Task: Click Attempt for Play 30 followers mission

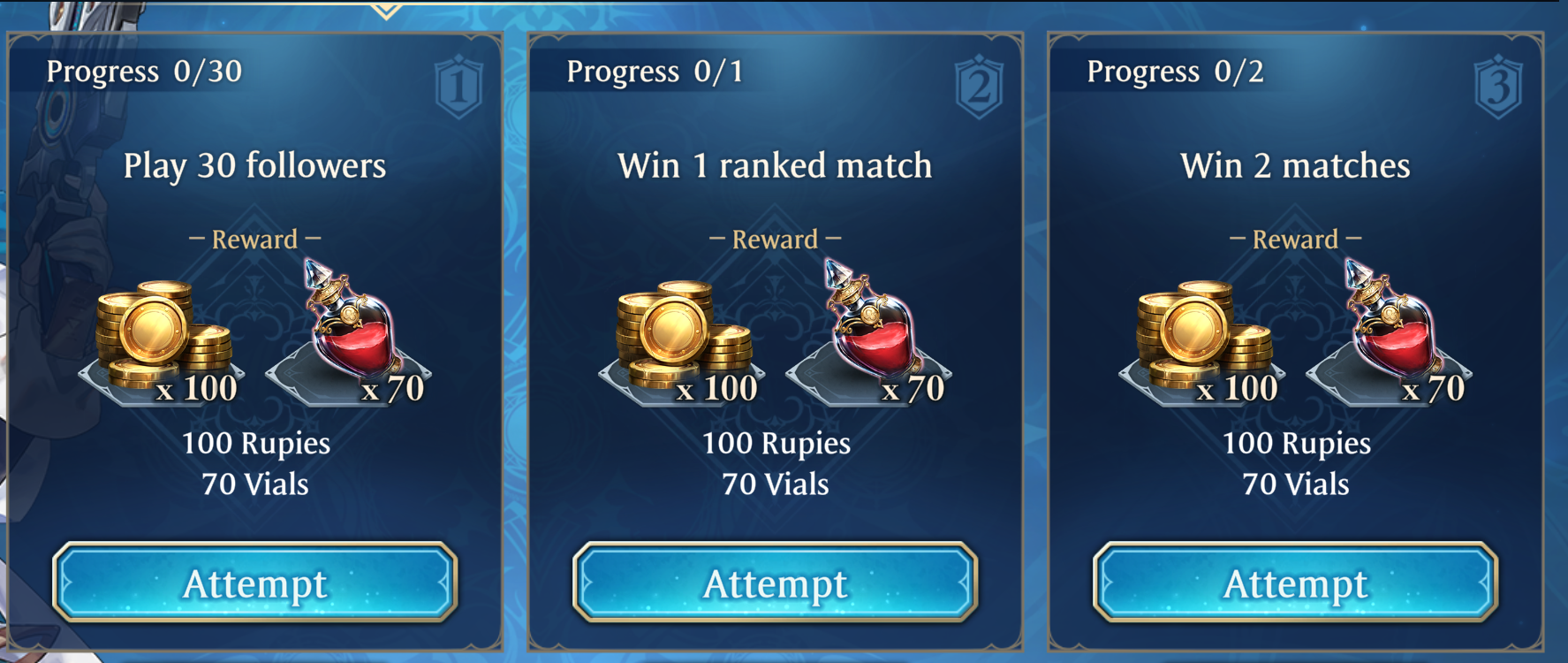Action: (255, 583)
